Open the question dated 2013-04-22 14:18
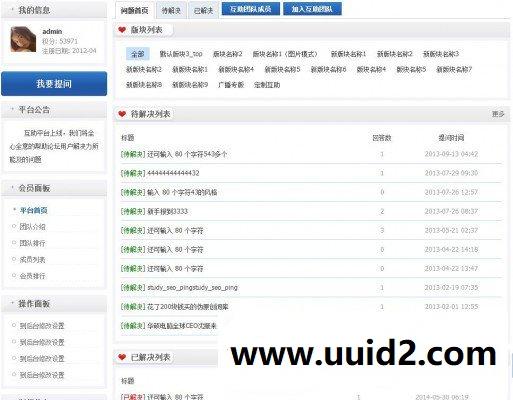This screenshot has width=513, height=400. (x=175, y=249)
